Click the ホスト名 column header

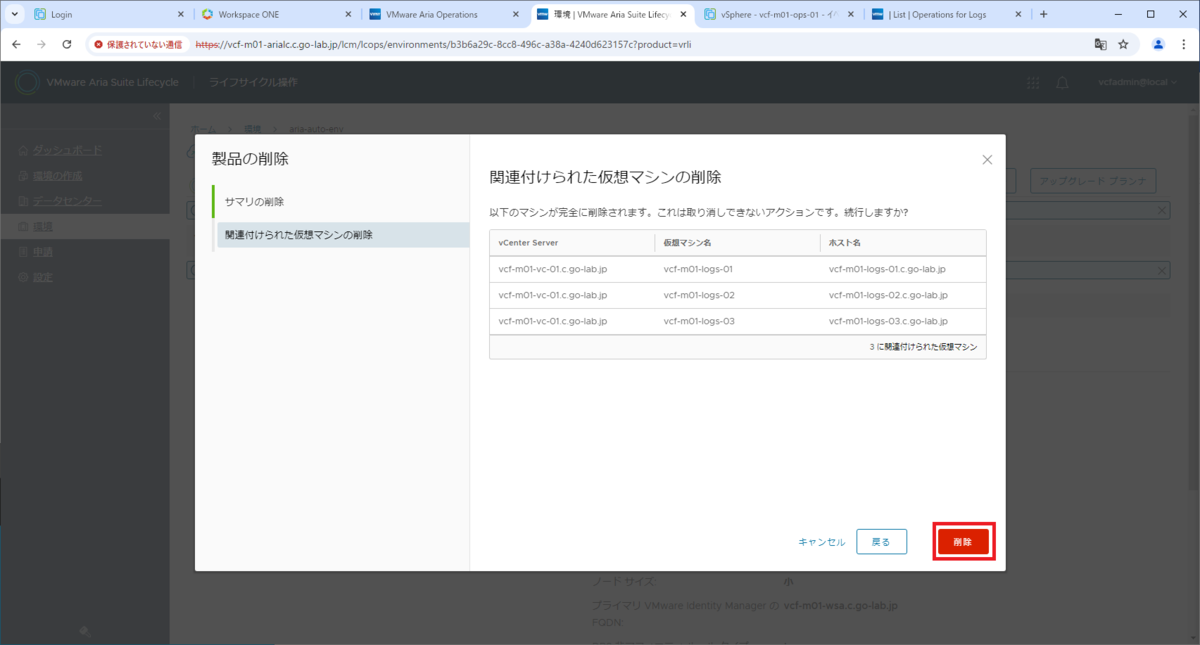904,243
